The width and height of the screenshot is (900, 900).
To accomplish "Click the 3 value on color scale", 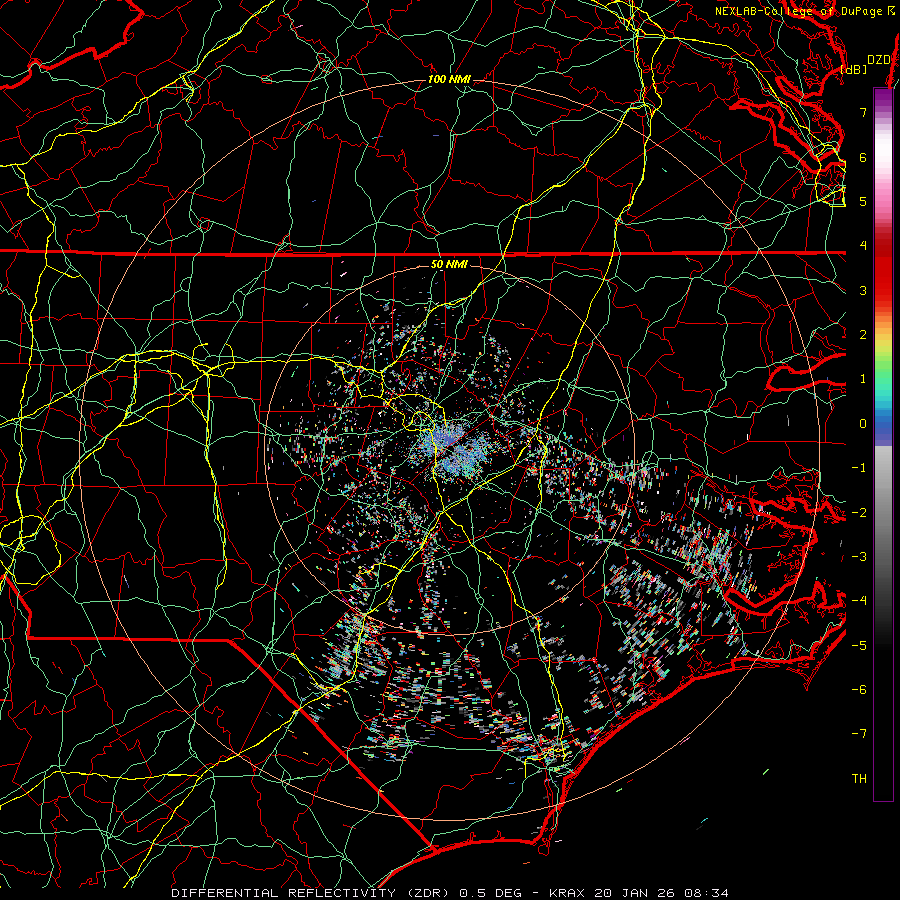I will [x=863, y=290].
